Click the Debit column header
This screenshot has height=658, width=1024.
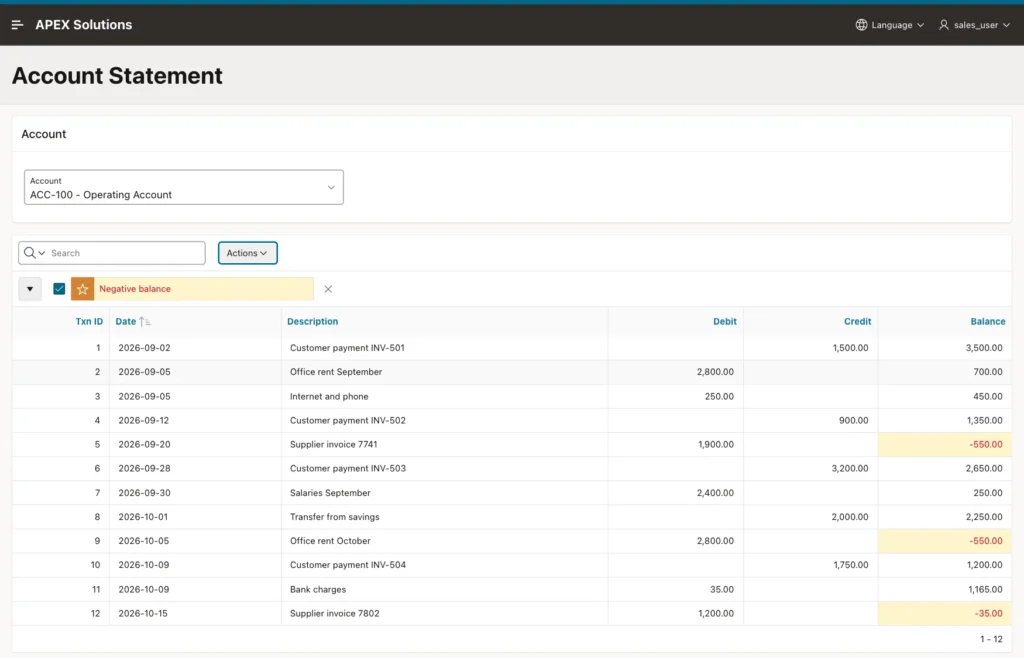coord(724,322)
